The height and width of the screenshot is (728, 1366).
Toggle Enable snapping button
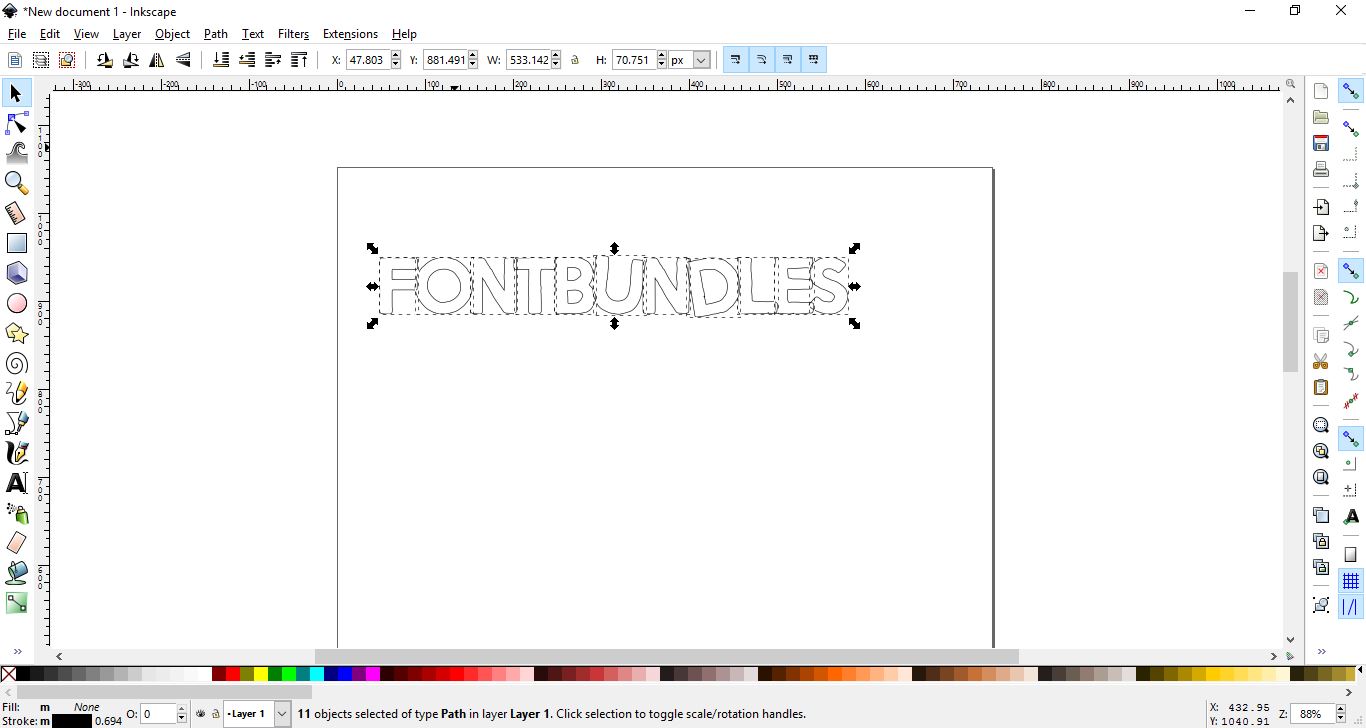[1351, 91]
